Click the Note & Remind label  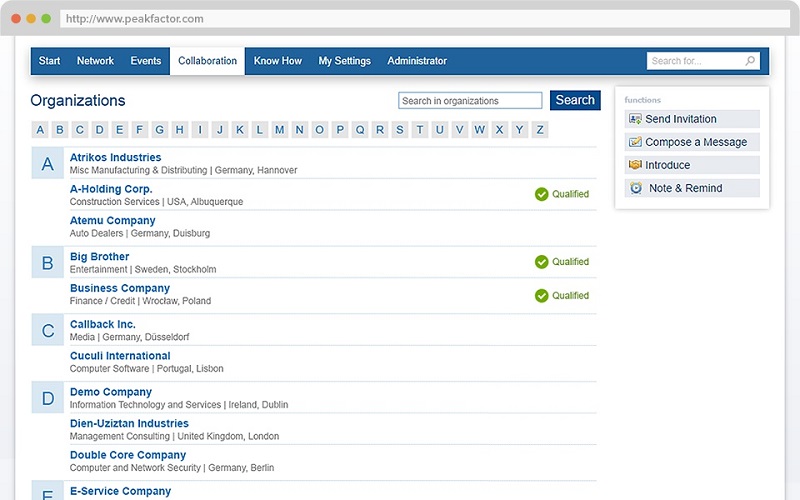[x=685, y=188]
